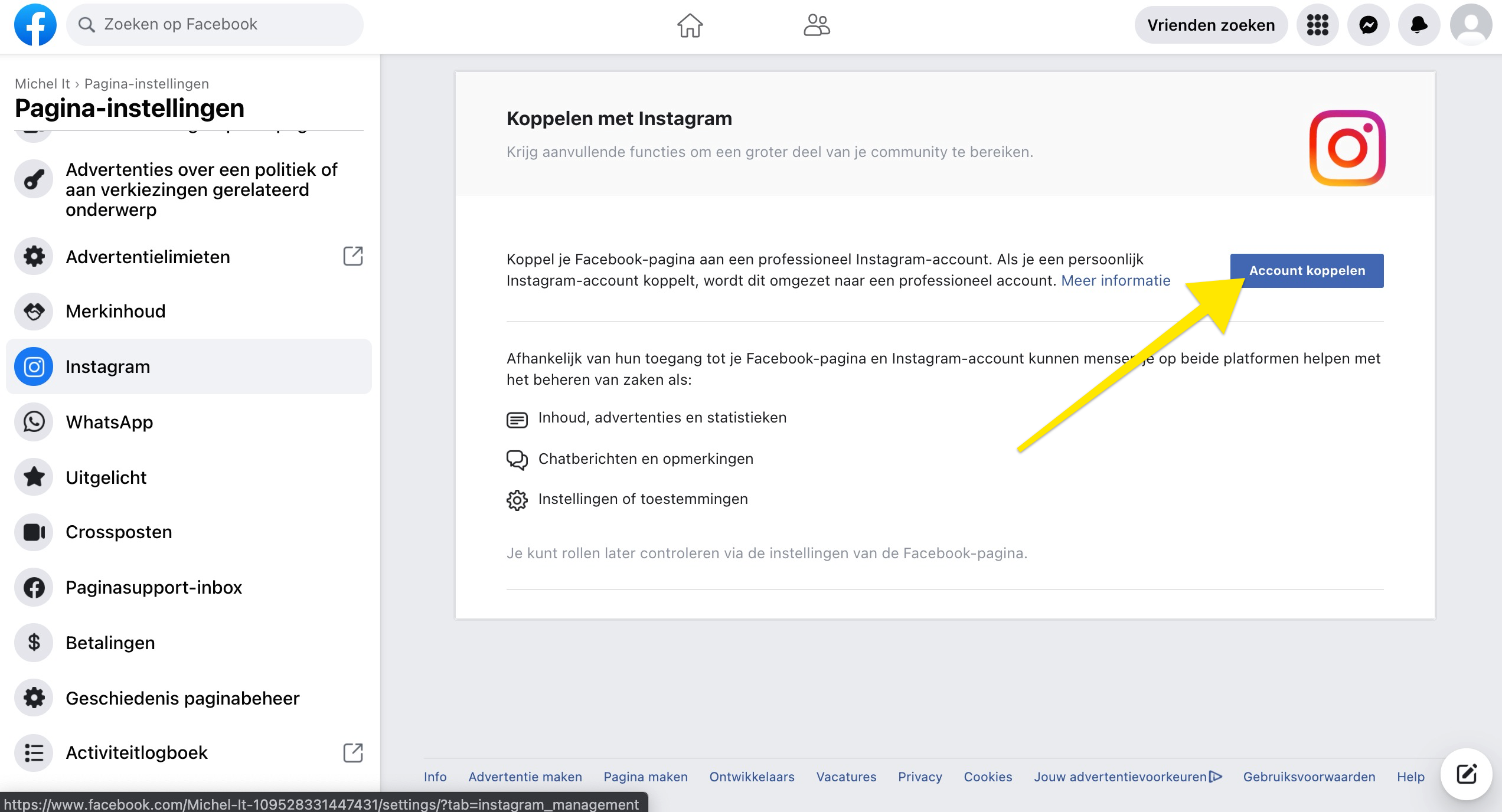Open the Merkinhoud section
This screenshot has width=1502, height=812.
(189, 311)
